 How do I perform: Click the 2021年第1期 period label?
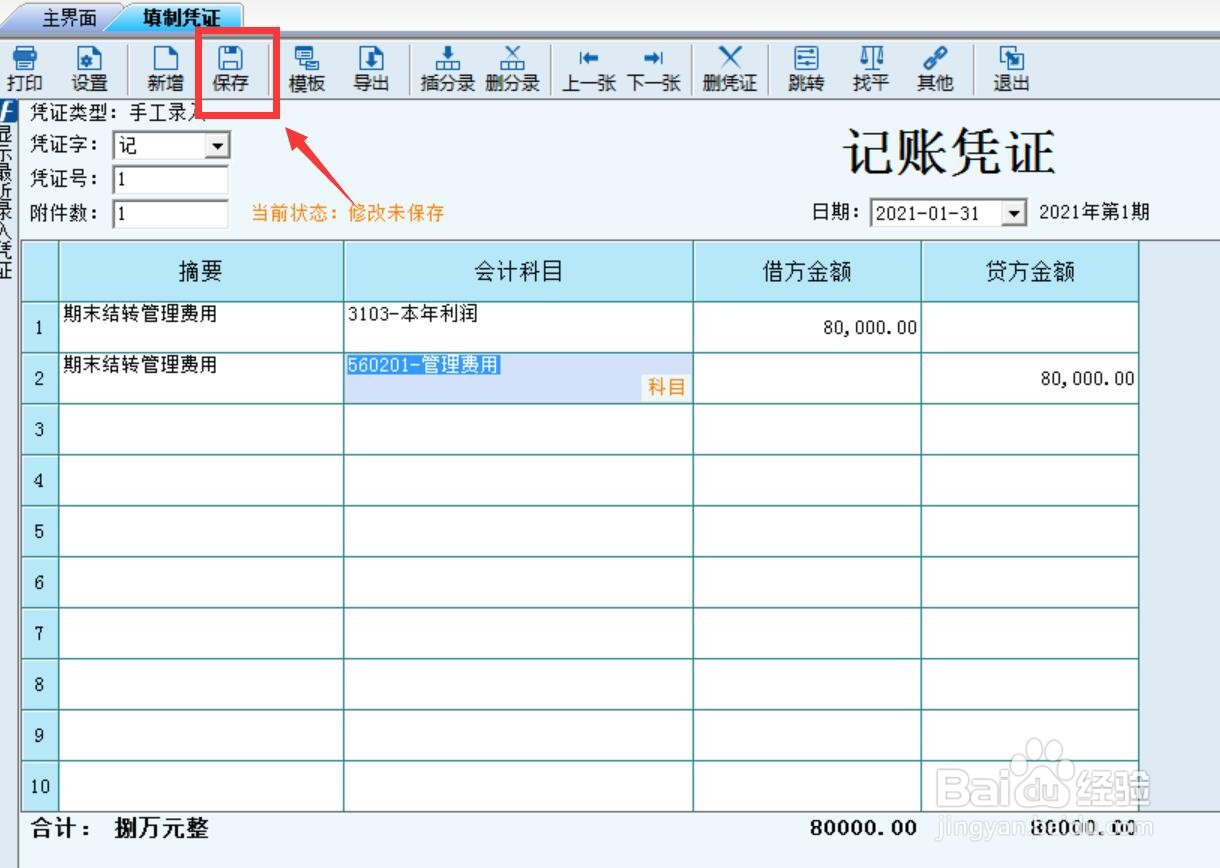[x=1094, y=212]
